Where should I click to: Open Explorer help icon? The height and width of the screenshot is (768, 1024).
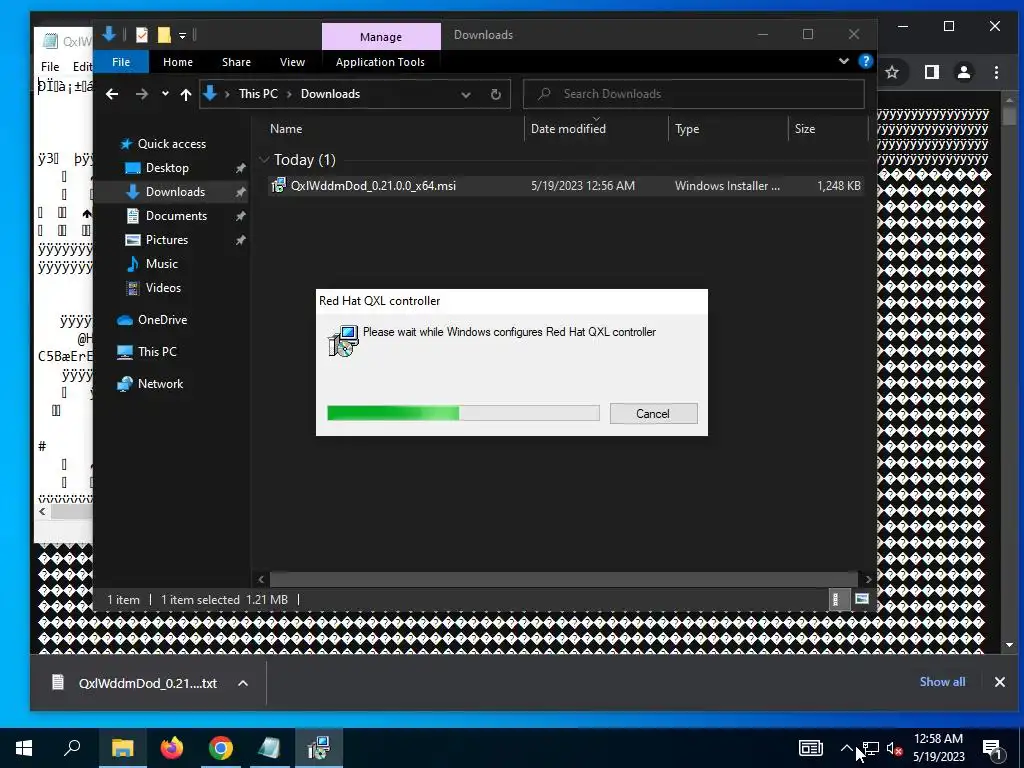click(x=866, y=61)
